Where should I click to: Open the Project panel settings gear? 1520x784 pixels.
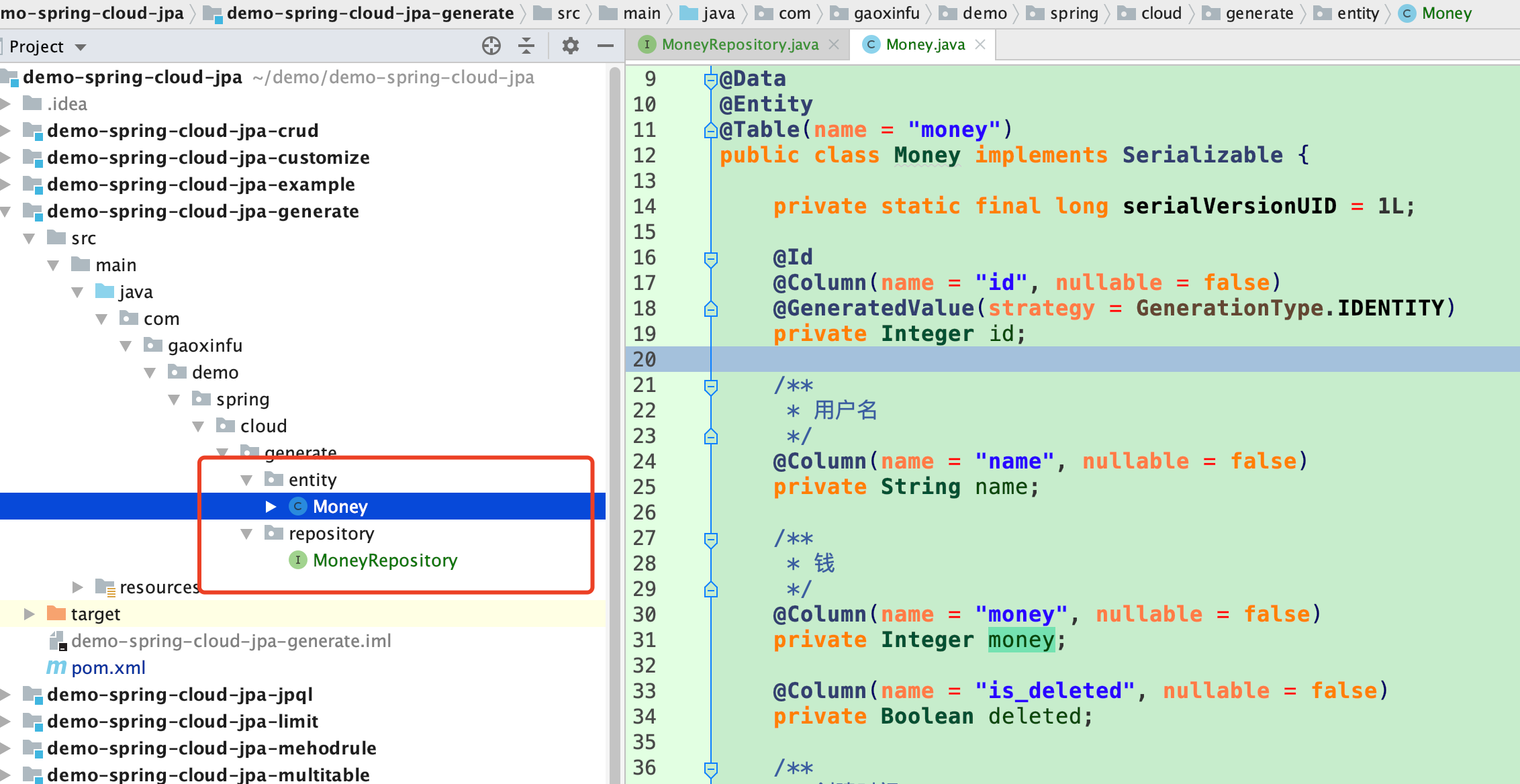(x=570, y=46)
